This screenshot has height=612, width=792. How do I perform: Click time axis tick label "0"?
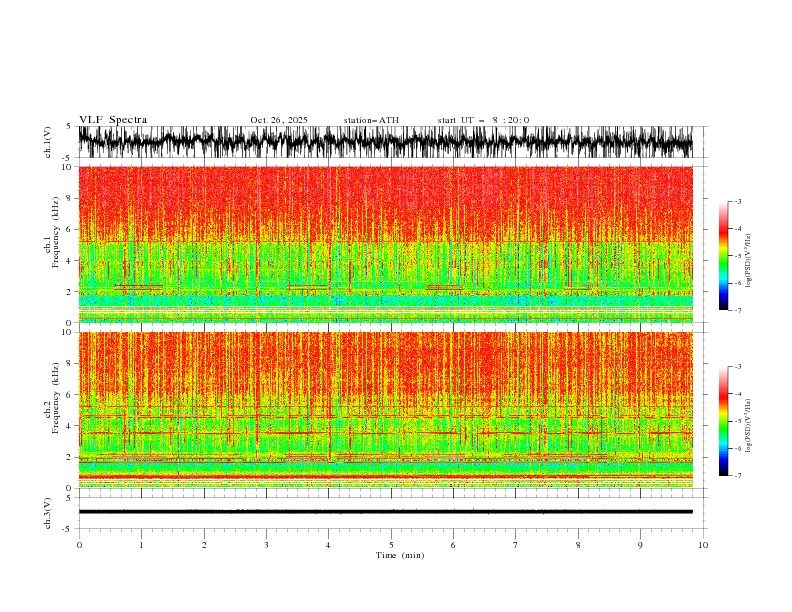(x=79, y=545)
